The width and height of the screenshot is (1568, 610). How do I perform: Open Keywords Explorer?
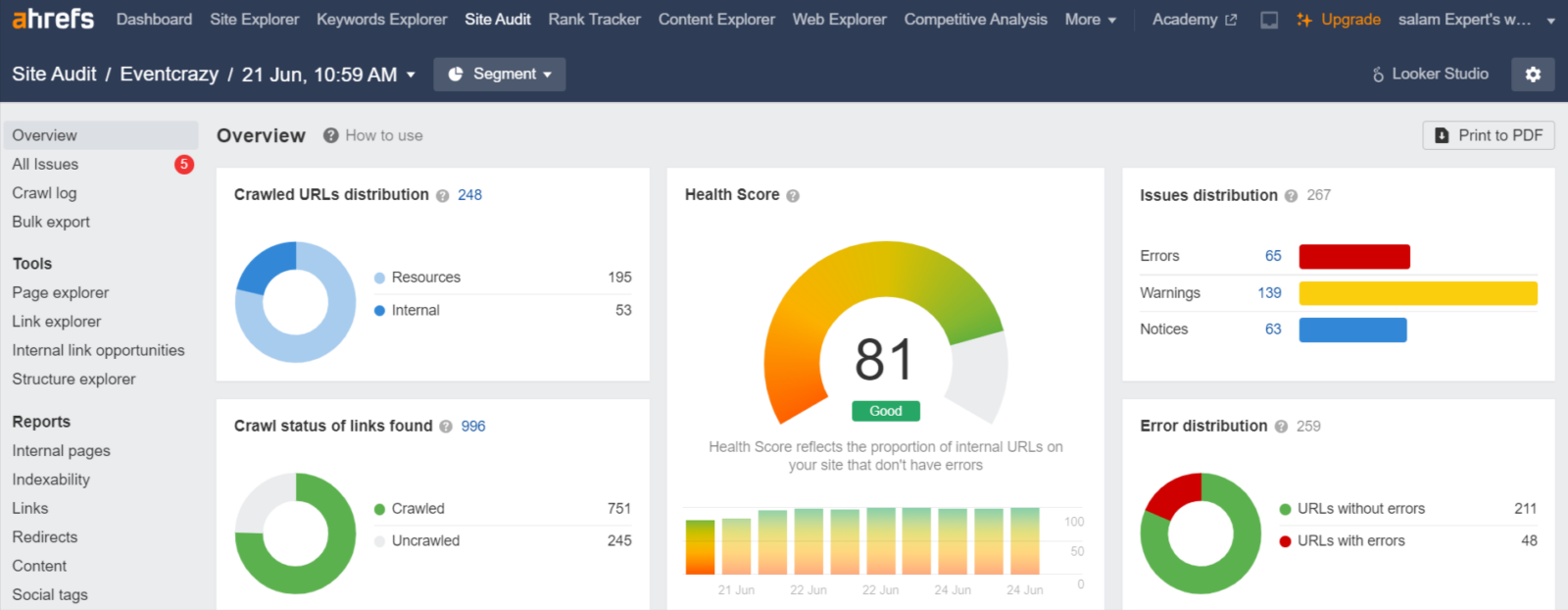(381, 20)
